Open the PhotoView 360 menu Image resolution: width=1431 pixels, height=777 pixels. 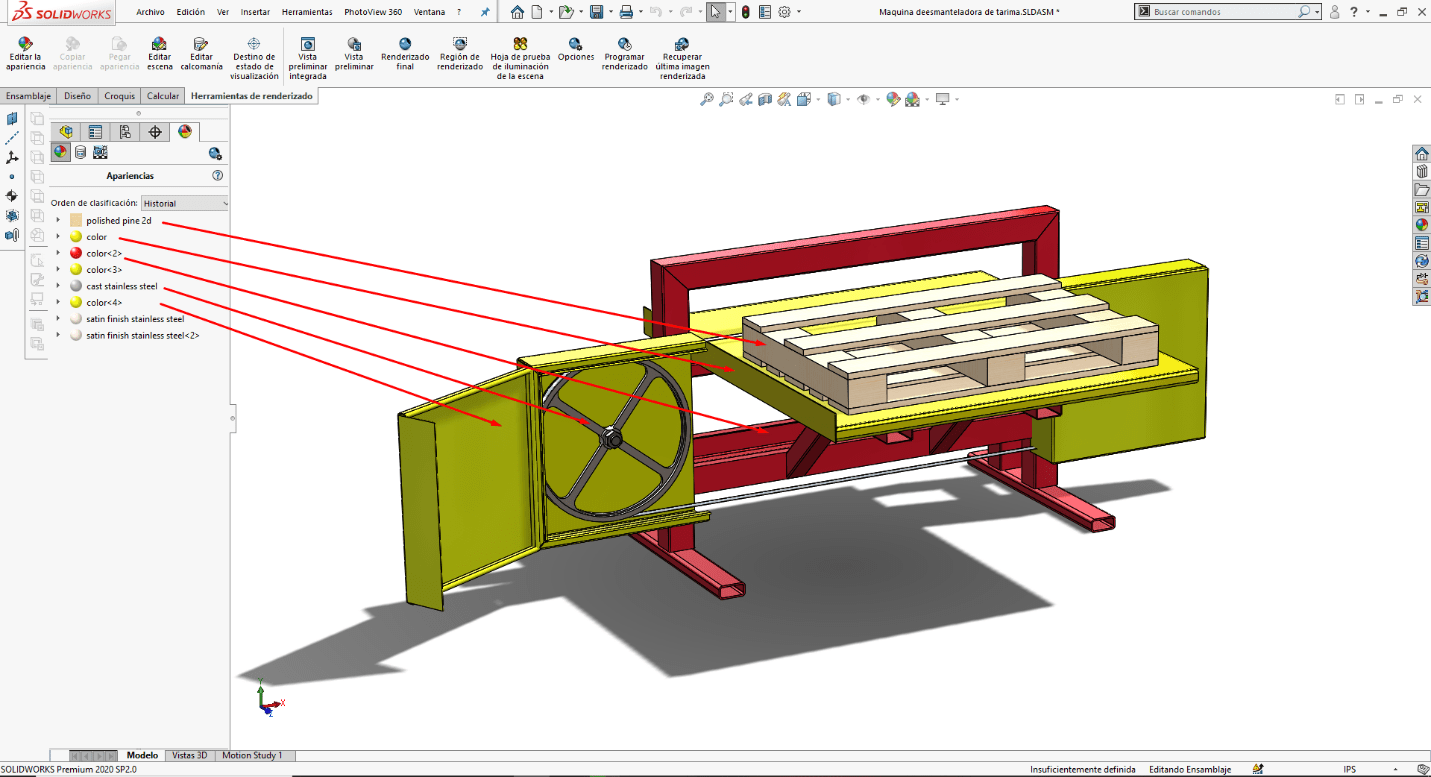372,12
